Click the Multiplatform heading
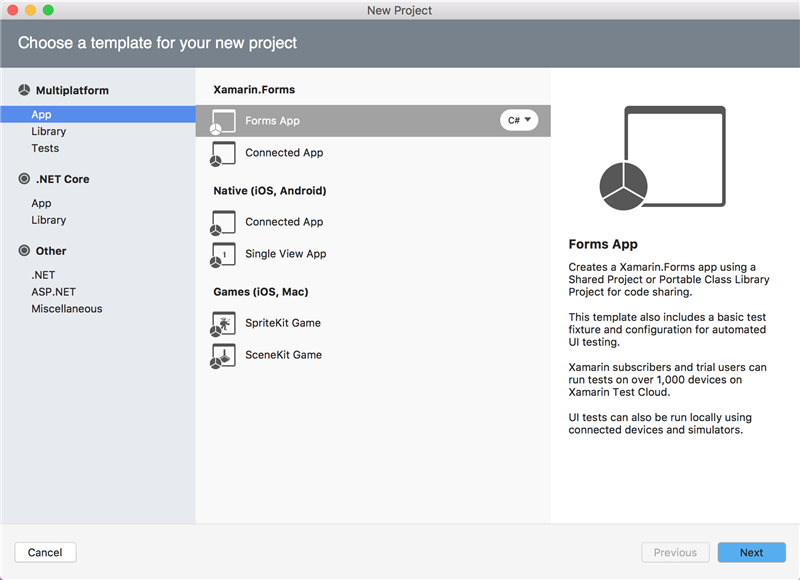The height and width of the screenshot is (580, 800). (72, 90)
